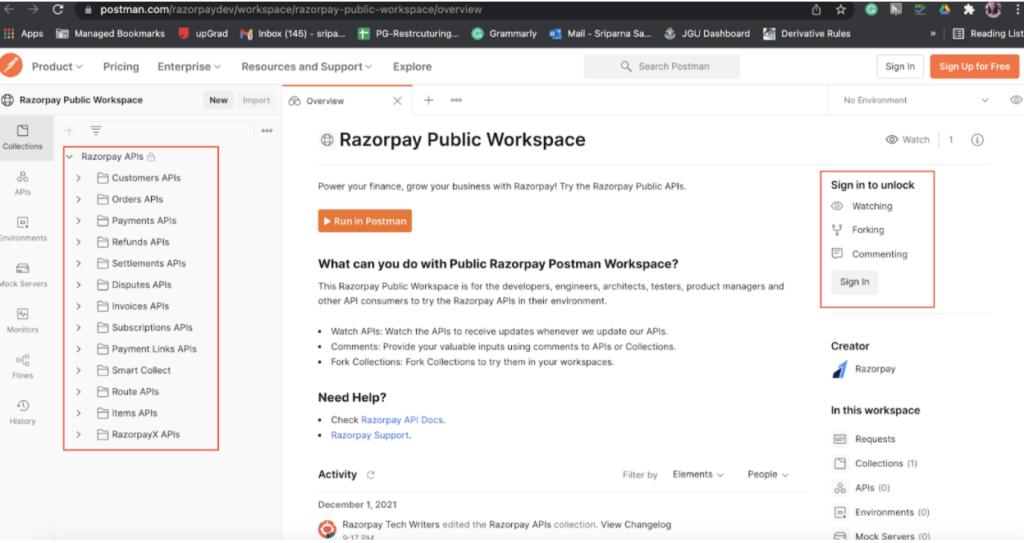Image resolution: width=1024 pixels, height=543 pixels.
Task: Open the Mock Servers sidebar panel
Action: pyautogui.click(x=23, y=275)
